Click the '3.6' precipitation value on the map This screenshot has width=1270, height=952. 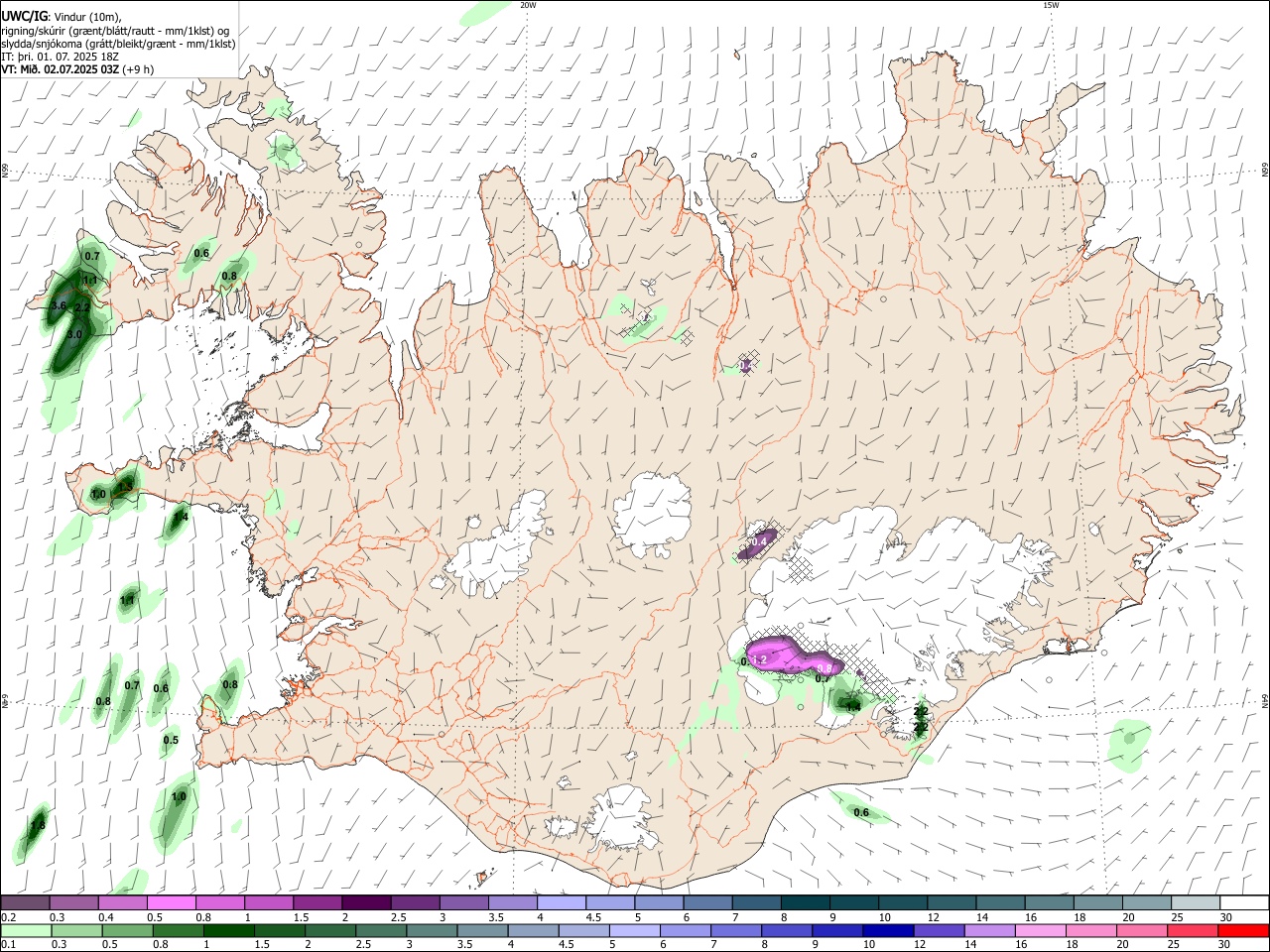coord(59,306)
